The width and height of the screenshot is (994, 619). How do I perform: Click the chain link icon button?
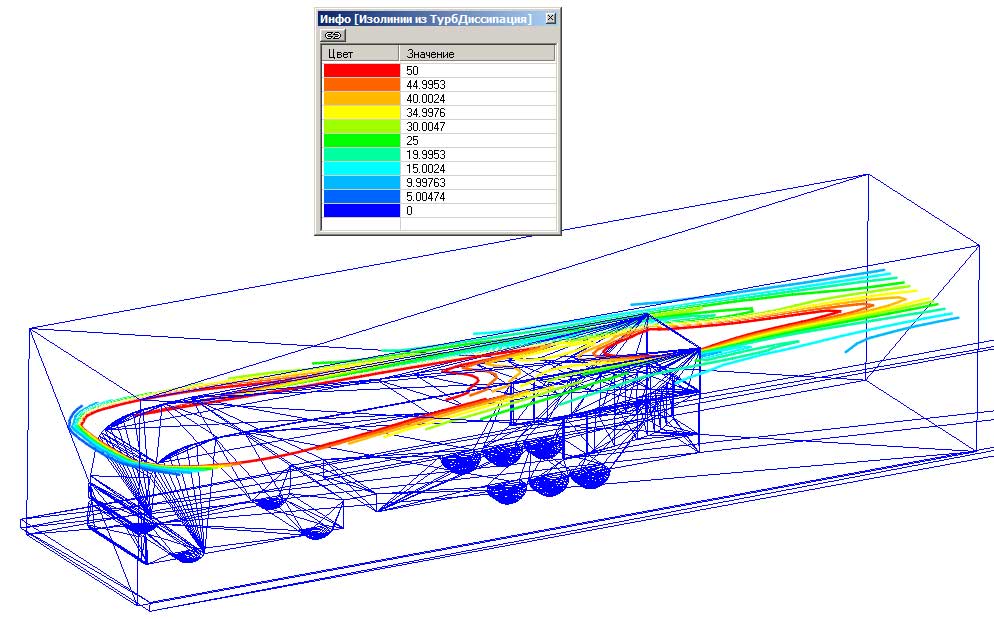332,34
